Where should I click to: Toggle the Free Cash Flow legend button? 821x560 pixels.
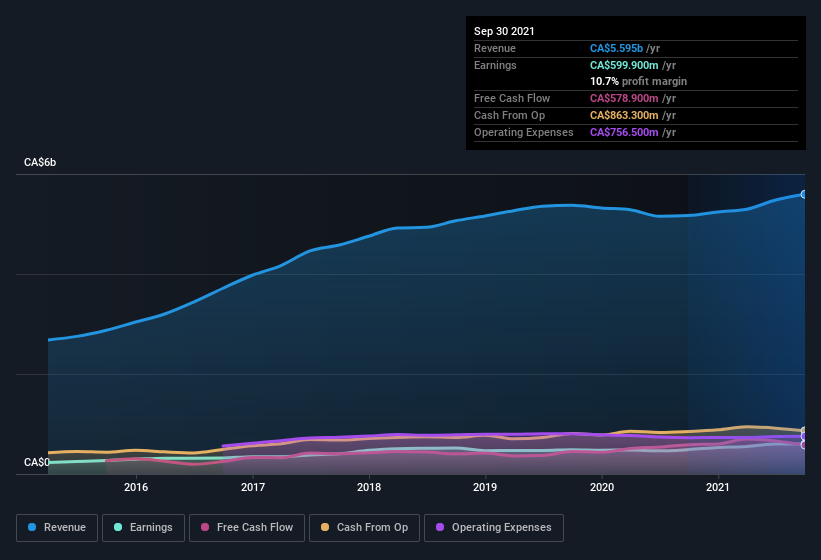click(247, 528)
